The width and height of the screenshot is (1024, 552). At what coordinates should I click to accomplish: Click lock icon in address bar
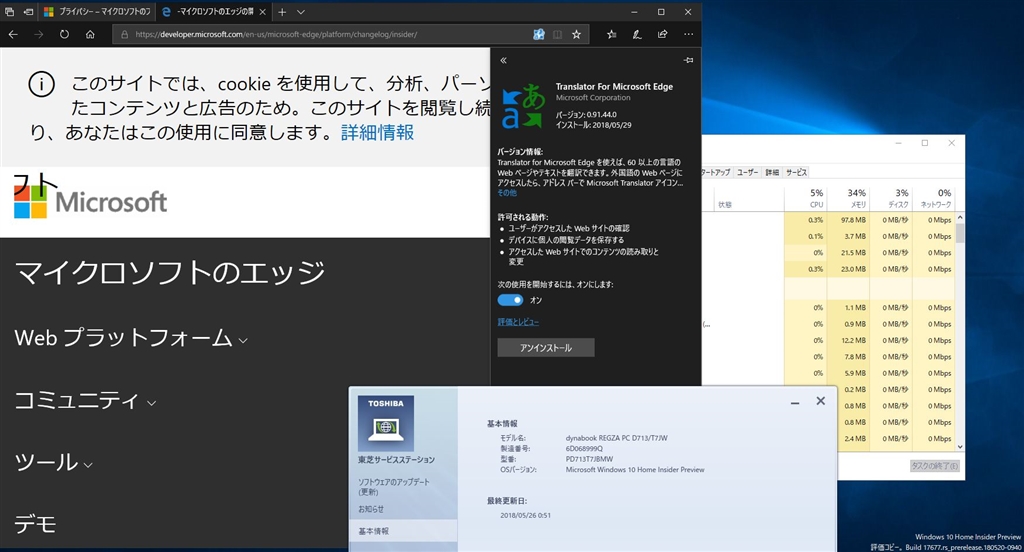[x=124, y=34]
